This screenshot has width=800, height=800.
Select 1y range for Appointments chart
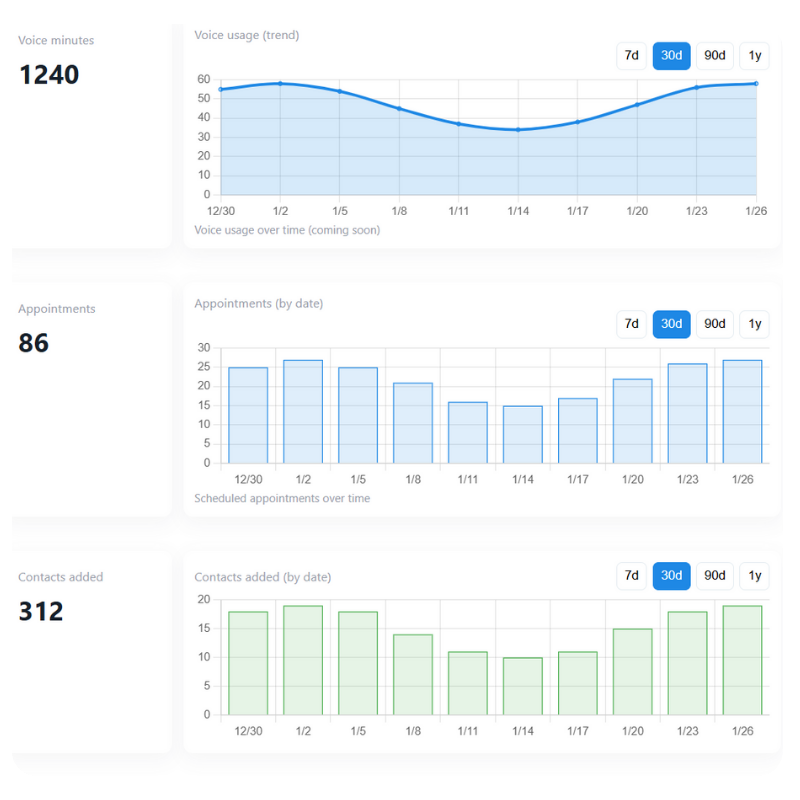(755, 324)
